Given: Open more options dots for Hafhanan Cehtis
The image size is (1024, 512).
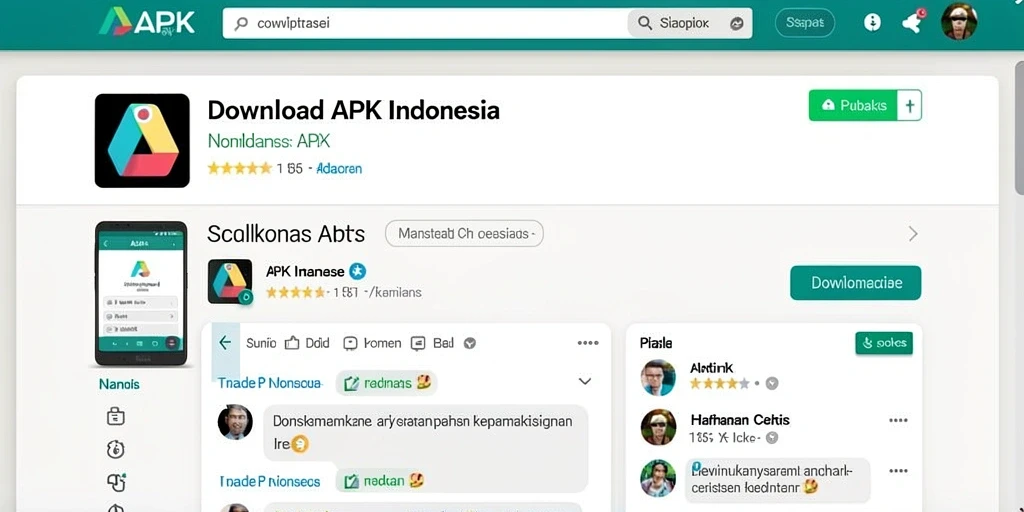Looking at the screenshot, I should tap(899, 420).
